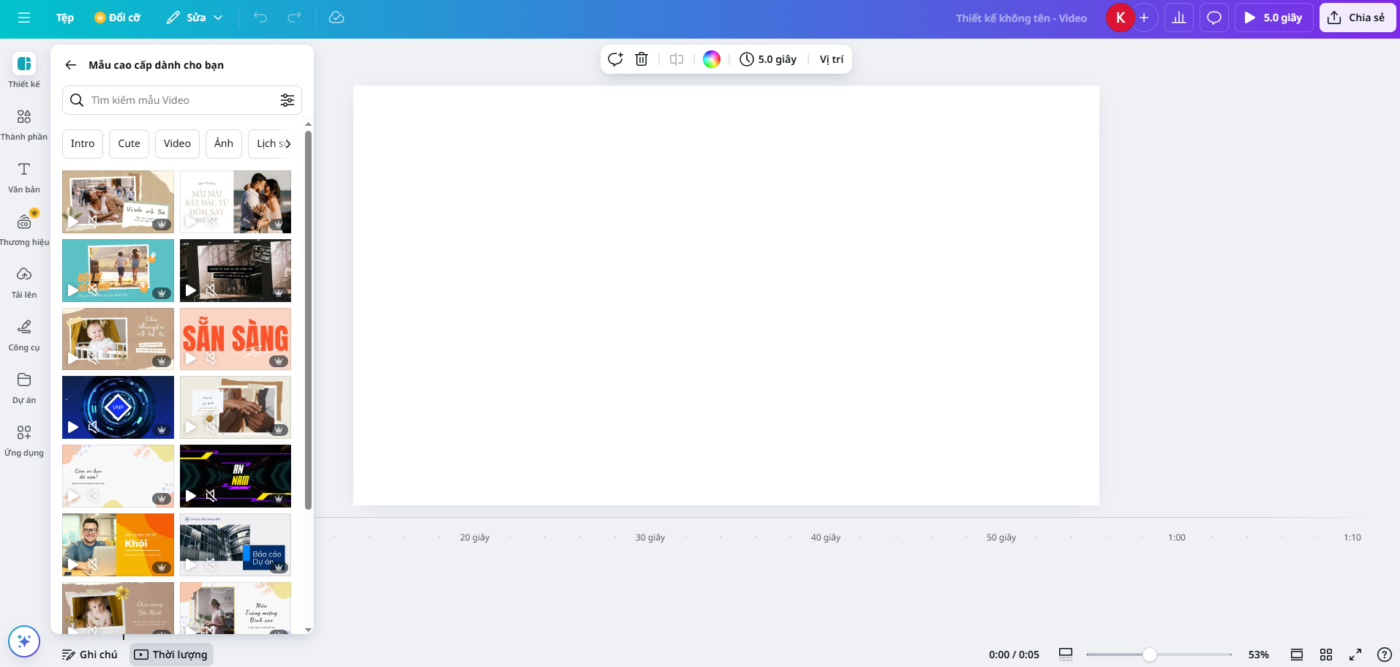Image resolution: width=1400 pixels, height=667 pixels.
Task: Add collaborator with plus icon
Action: [1144, 17]
